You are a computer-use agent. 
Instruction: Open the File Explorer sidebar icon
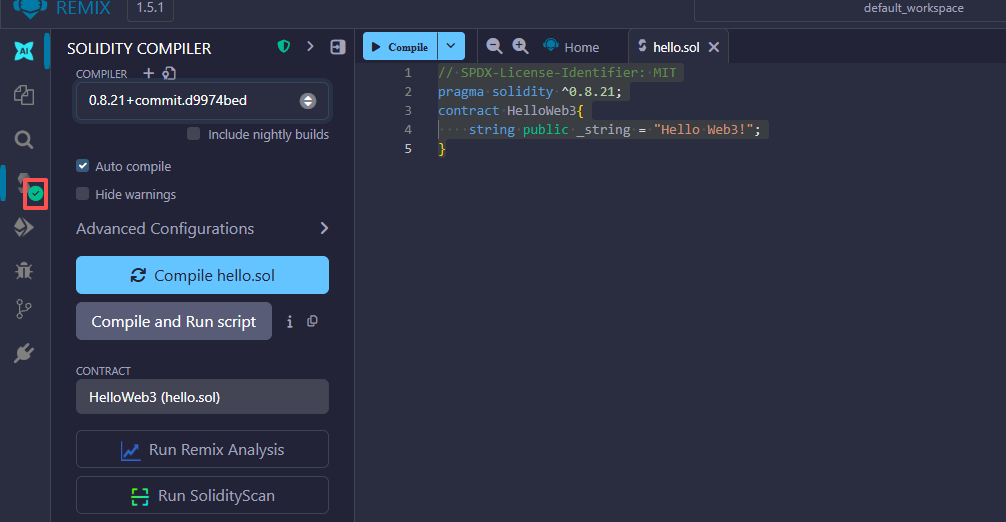(x=24, y=95)
